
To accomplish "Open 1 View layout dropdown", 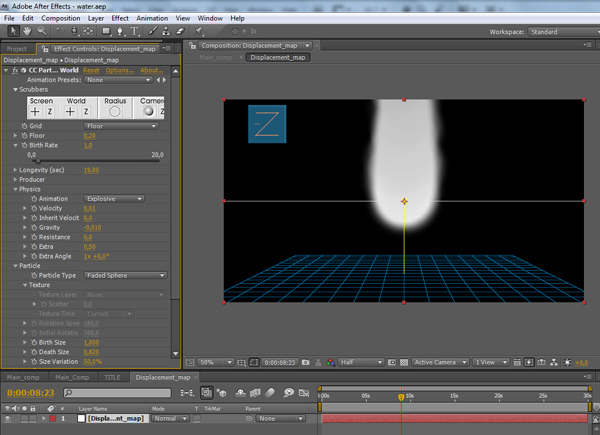I will click(x=491, y=362).
